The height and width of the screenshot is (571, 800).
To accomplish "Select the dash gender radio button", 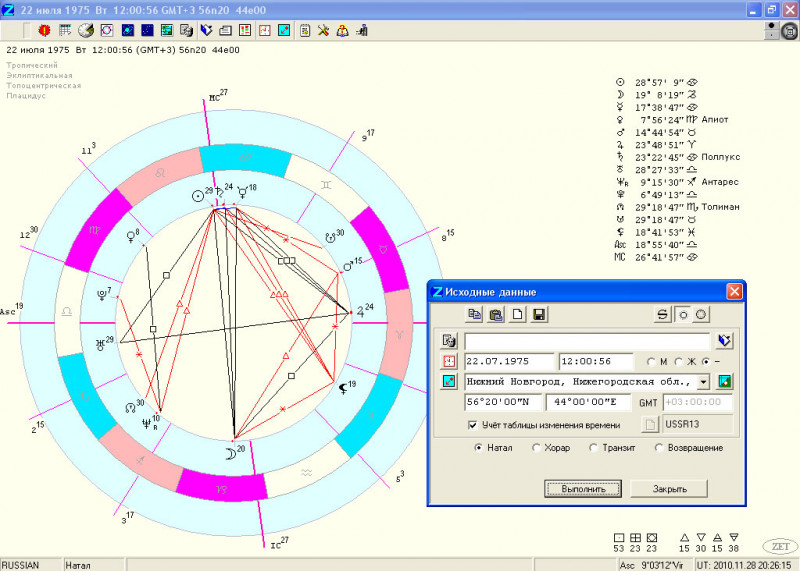I will pyautogui.click(x=706, y=361).
